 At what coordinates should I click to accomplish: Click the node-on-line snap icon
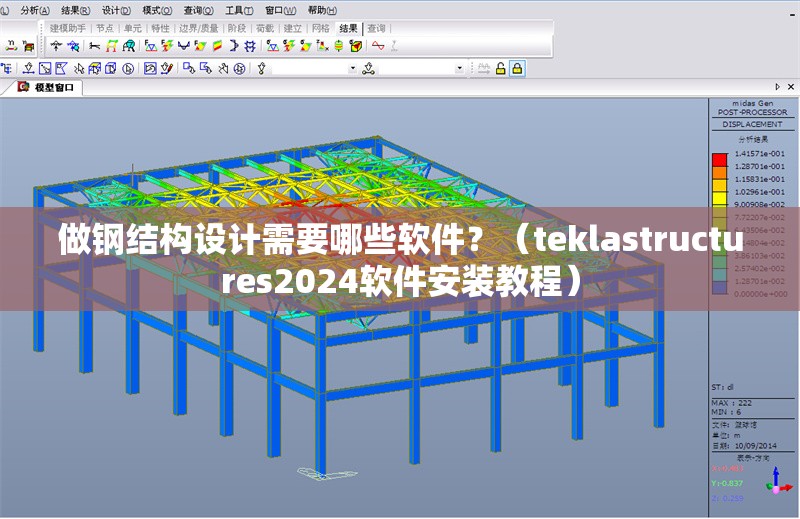tap(28, 68)
